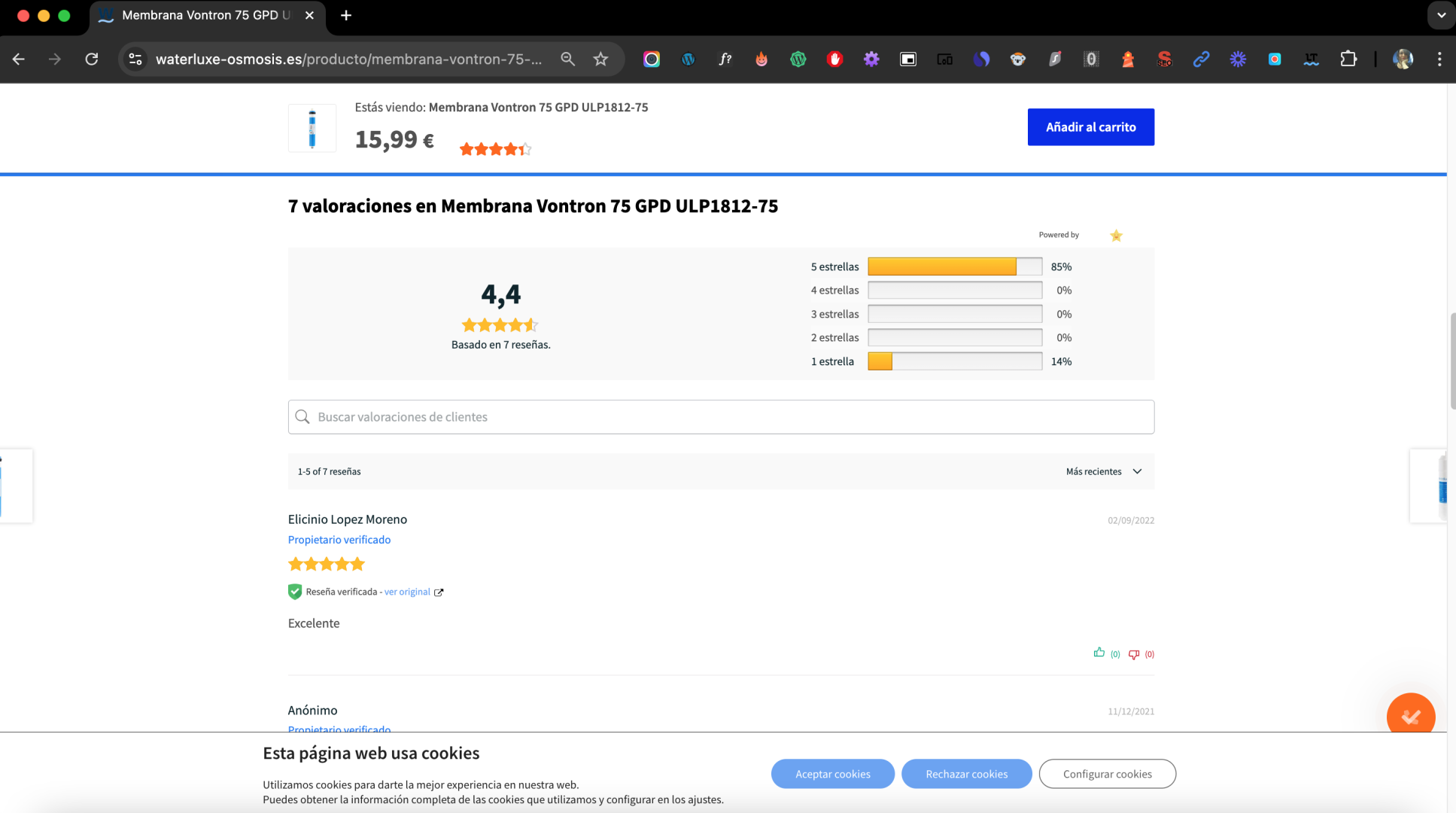Open the blue chain link extension

(x=1201, y=59)
